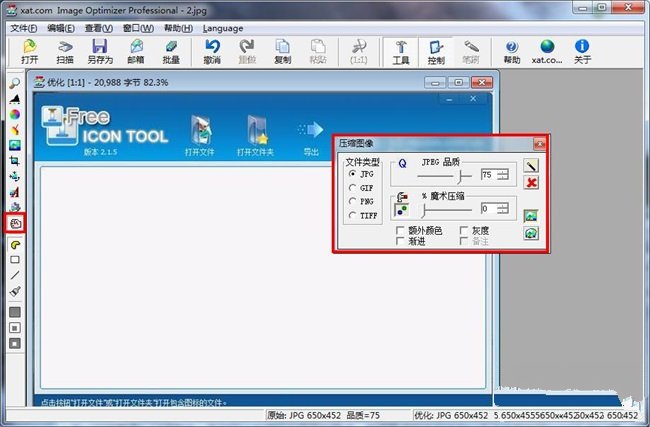Click the status text 品质=75

pyautogui.click(x=363, y=415)
